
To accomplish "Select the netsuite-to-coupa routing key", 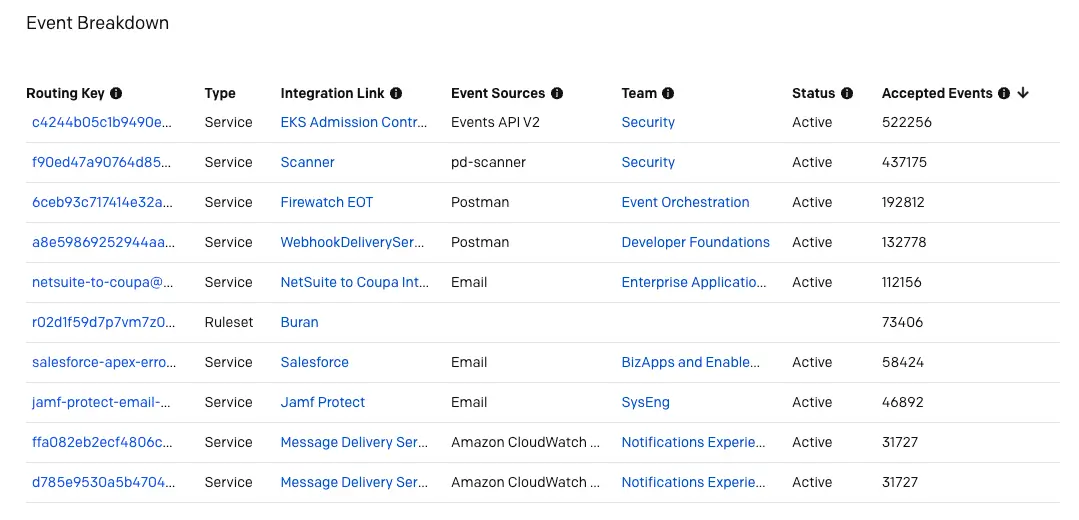I will coord(102,282).
